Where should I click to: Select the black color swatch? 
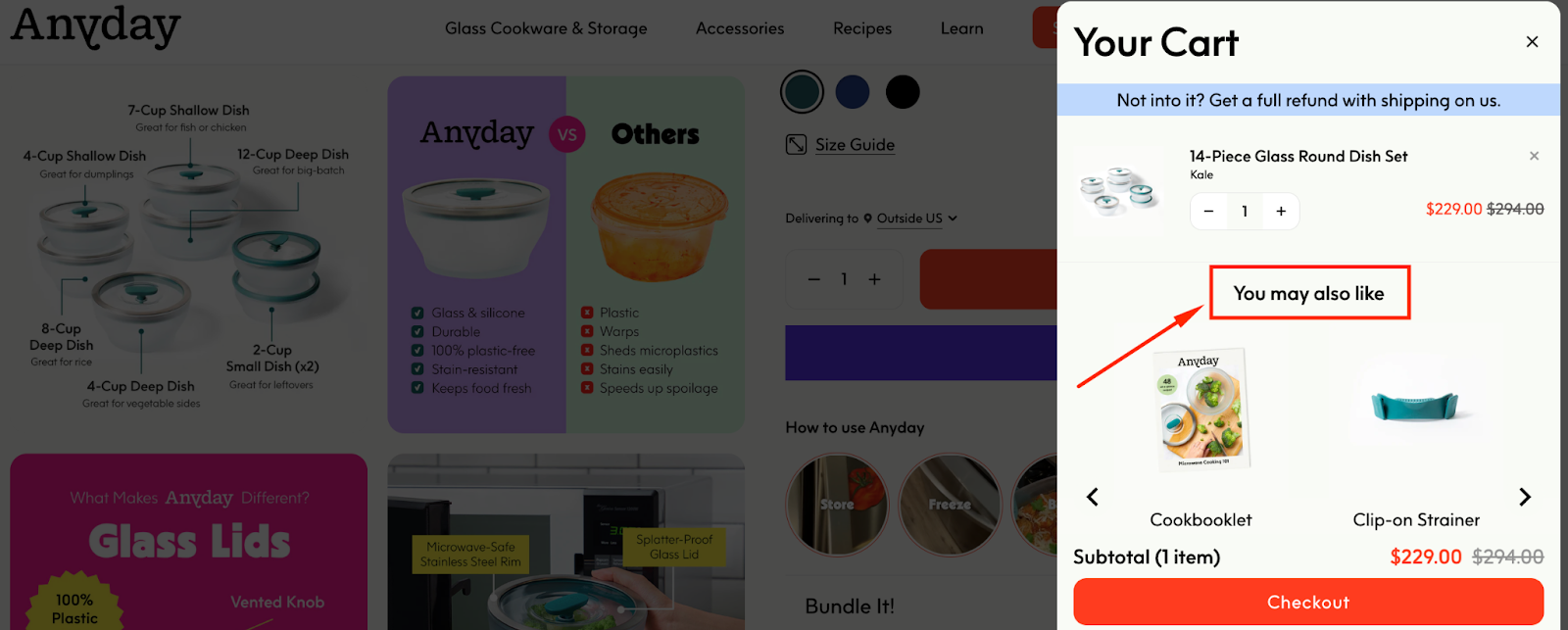[903, 92]
